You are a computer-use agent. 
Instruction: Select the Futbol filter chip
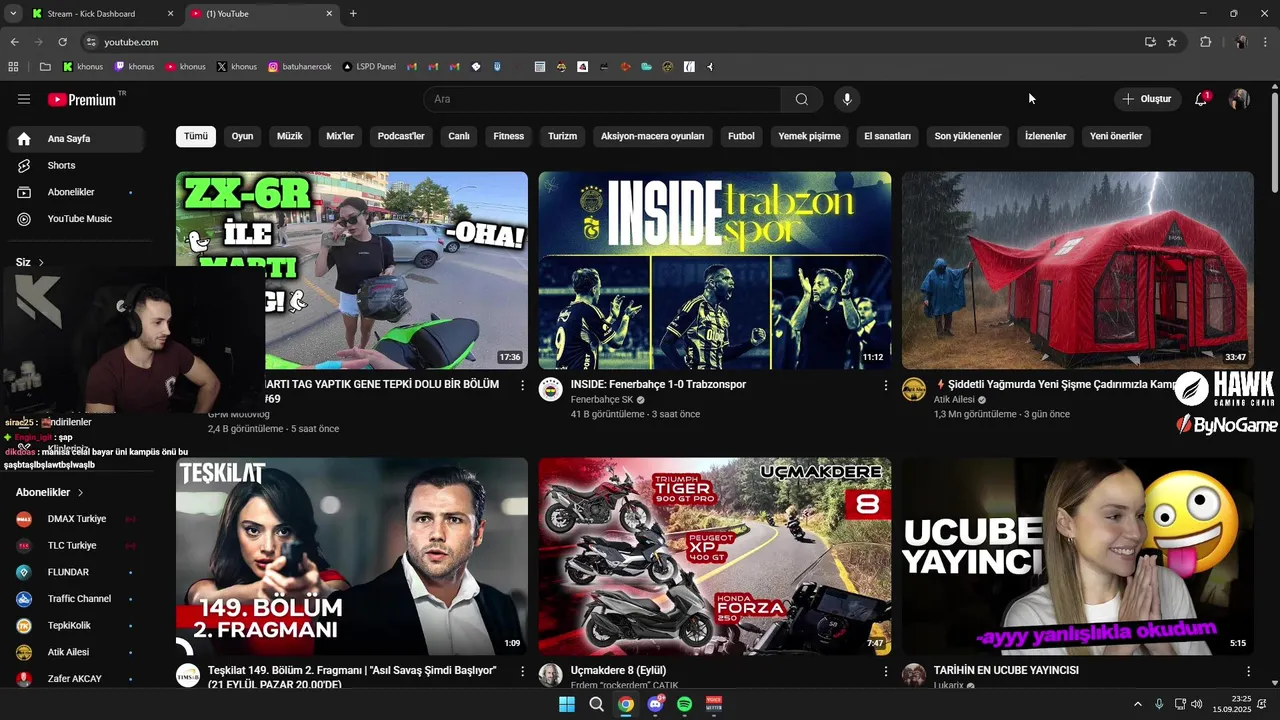pyautogui.click(x=741, y=136)
